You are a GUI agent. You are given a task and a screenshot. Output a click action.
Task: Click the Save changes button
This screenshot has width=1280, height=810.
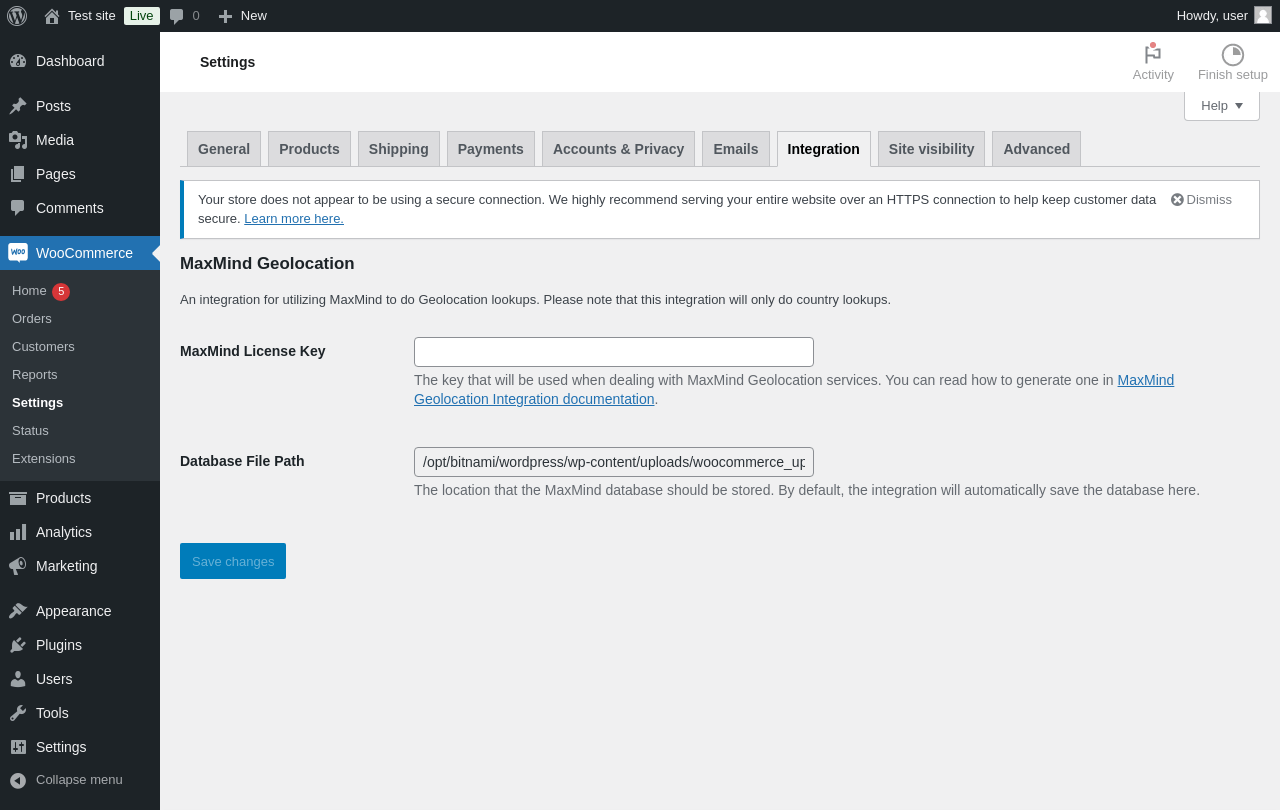(x=233, y=561)
